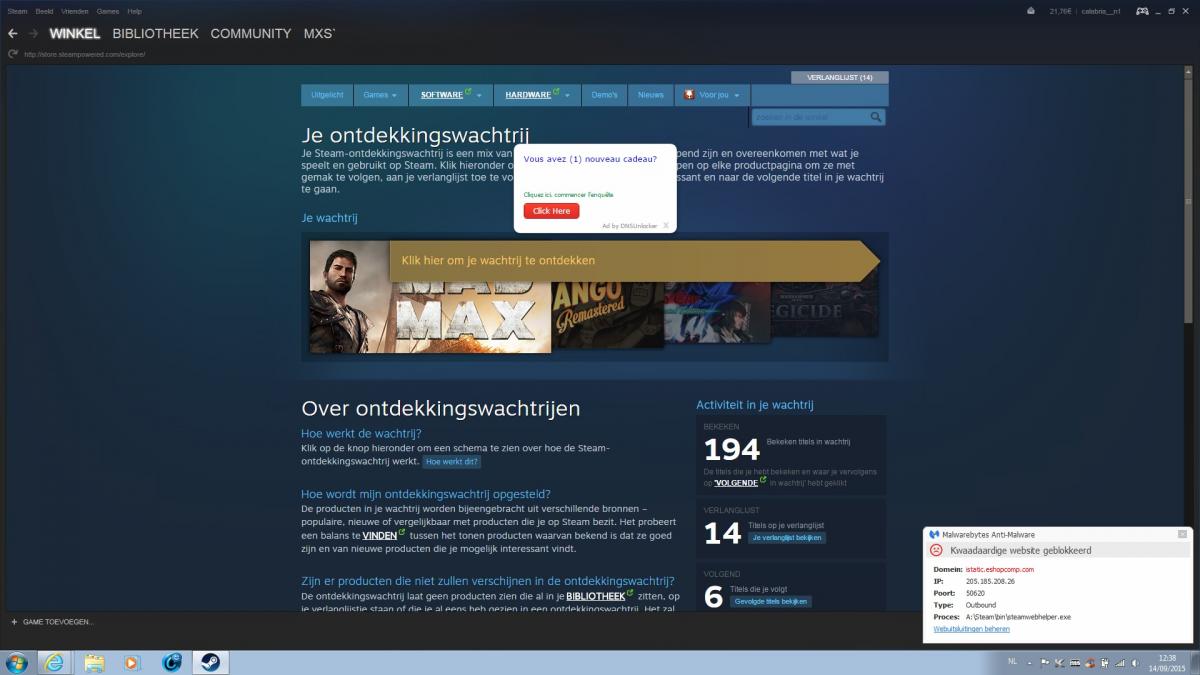
Task: Open the Demo's store tab
Action: (x=605, y=95)
